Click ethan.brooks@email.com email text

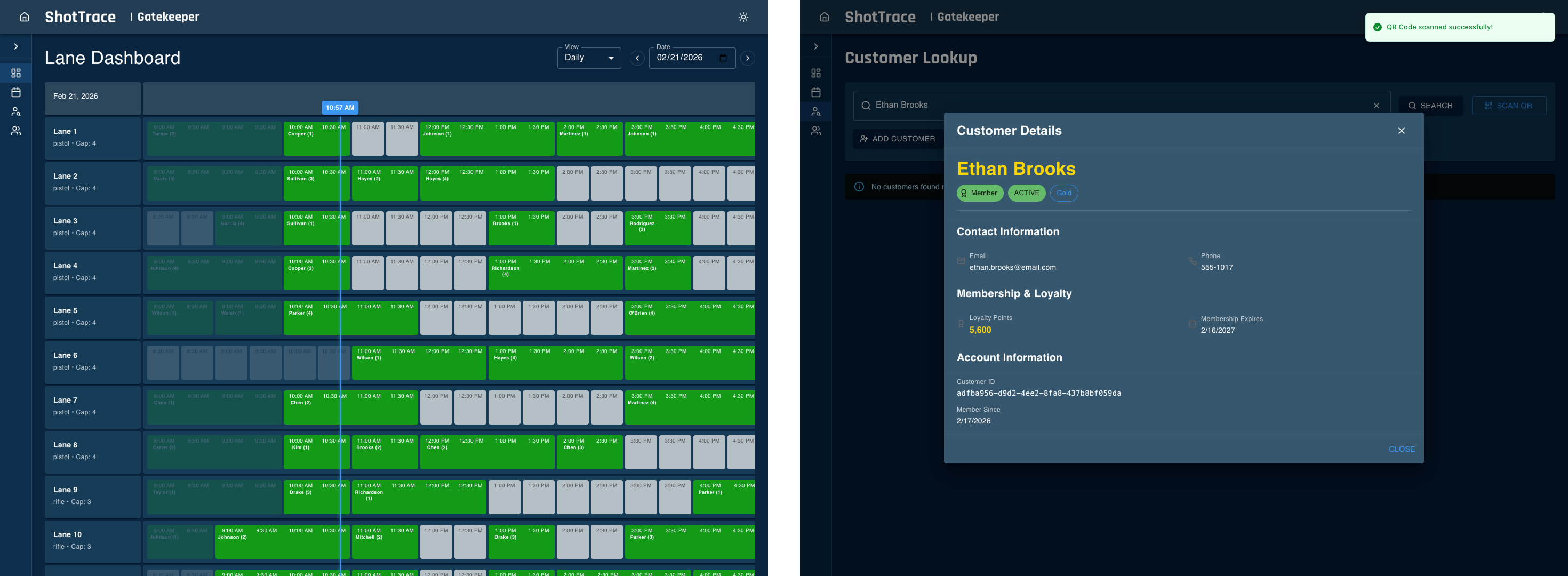tap(1012, 267)
